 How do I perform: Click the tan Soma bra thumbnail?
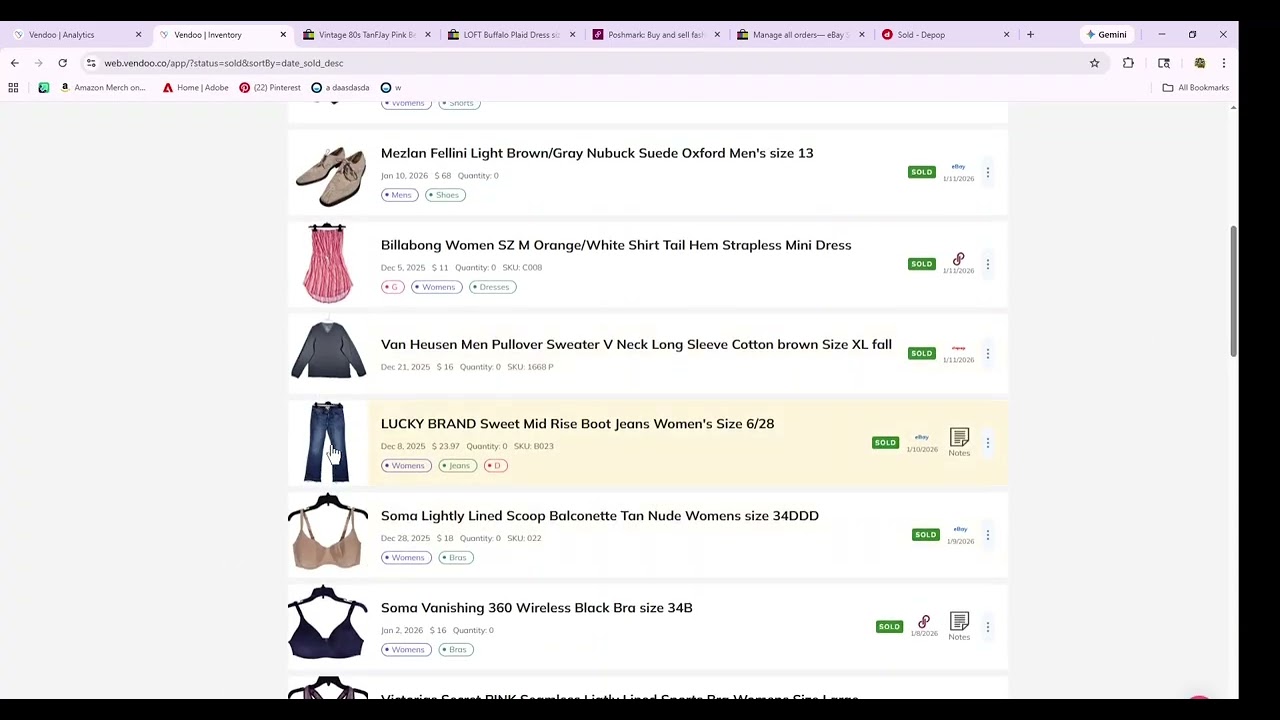[x=328, y=533]
